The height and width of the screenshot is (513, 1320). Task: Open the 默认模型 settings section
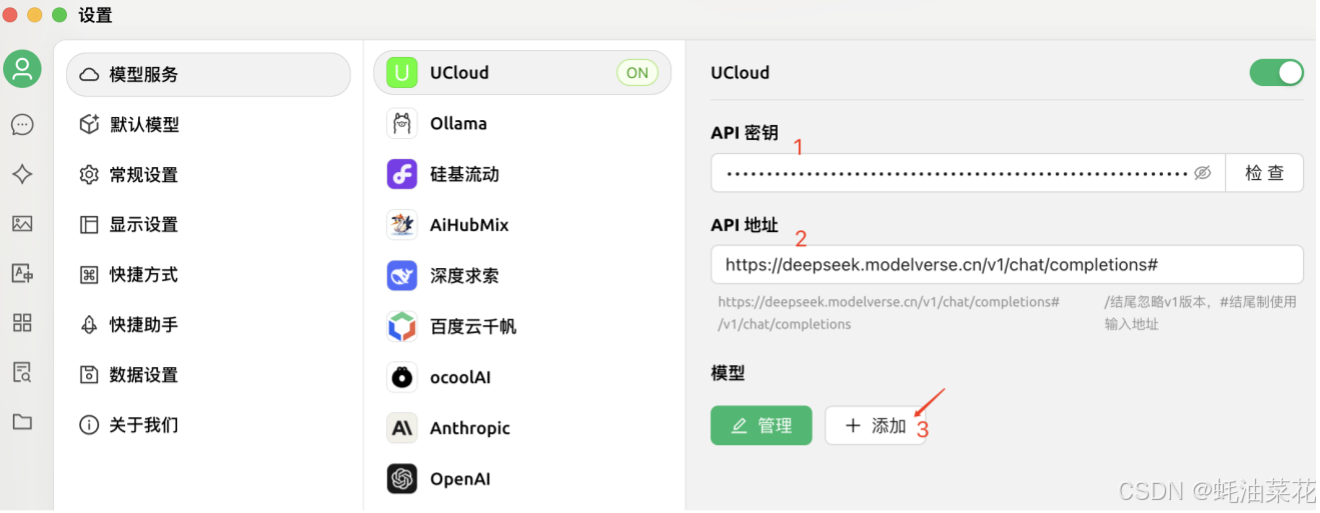(208, 125)
